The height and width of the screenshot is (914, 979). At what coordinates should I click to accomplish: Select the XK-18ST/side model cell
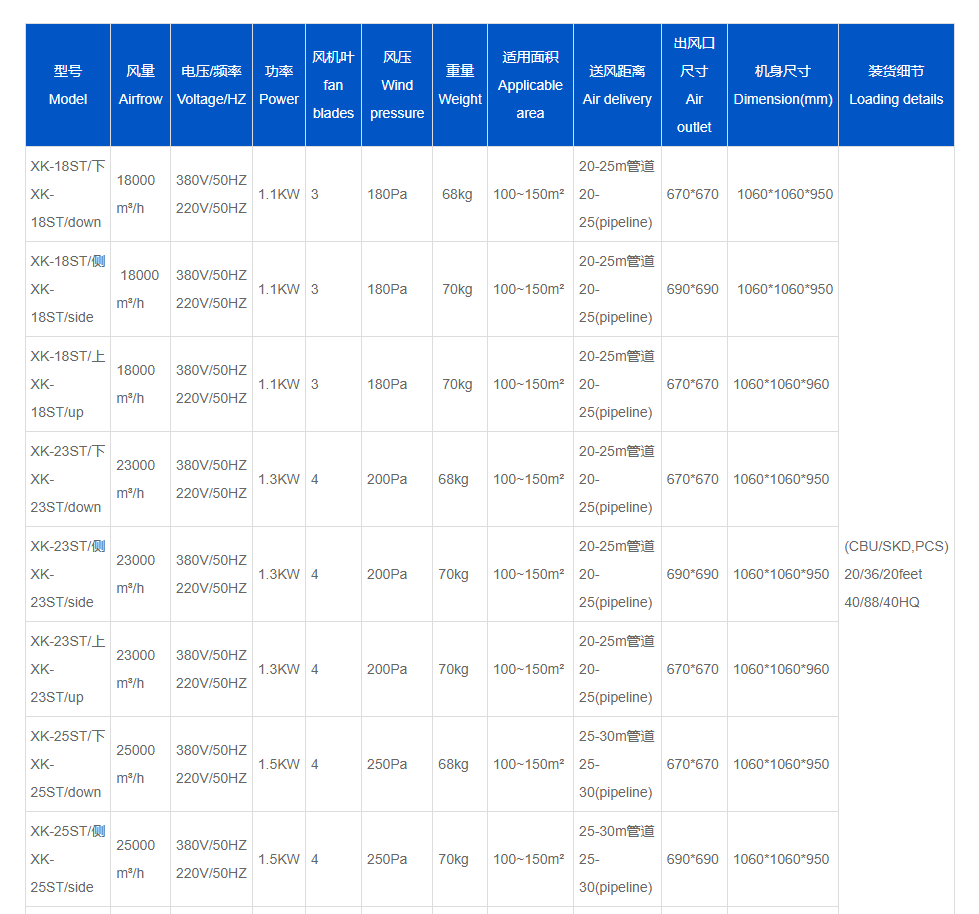(x=68, y=289)
